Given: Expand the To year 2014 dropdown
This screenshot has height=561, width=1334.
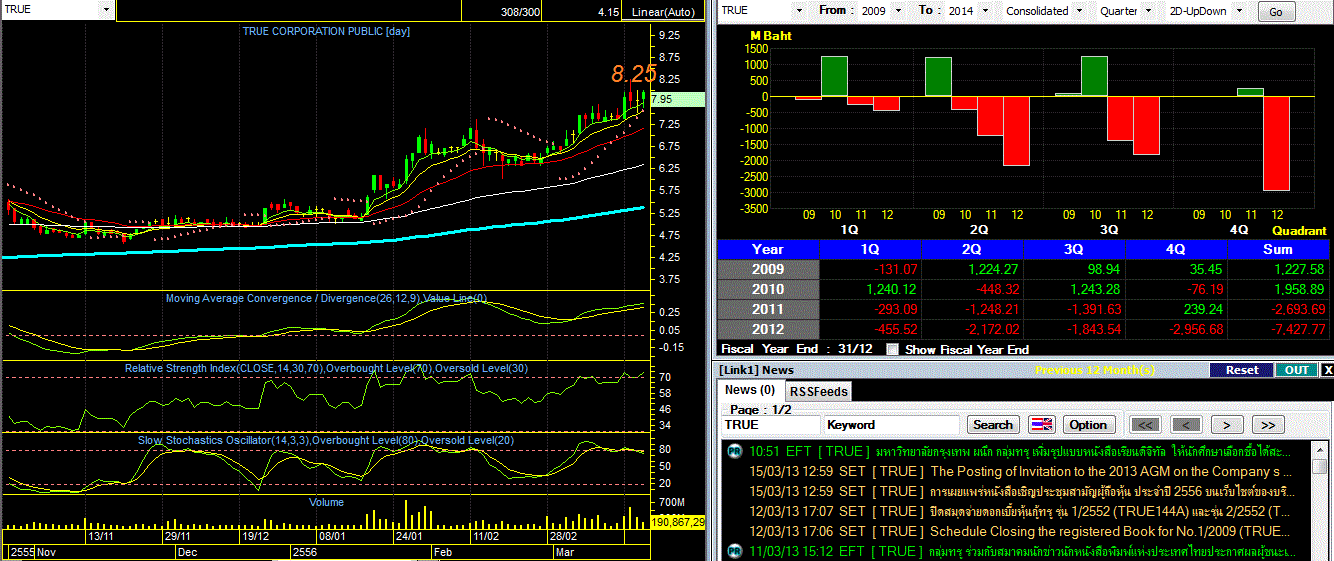Looking at the screenshot, I should (x=986, y=10).
